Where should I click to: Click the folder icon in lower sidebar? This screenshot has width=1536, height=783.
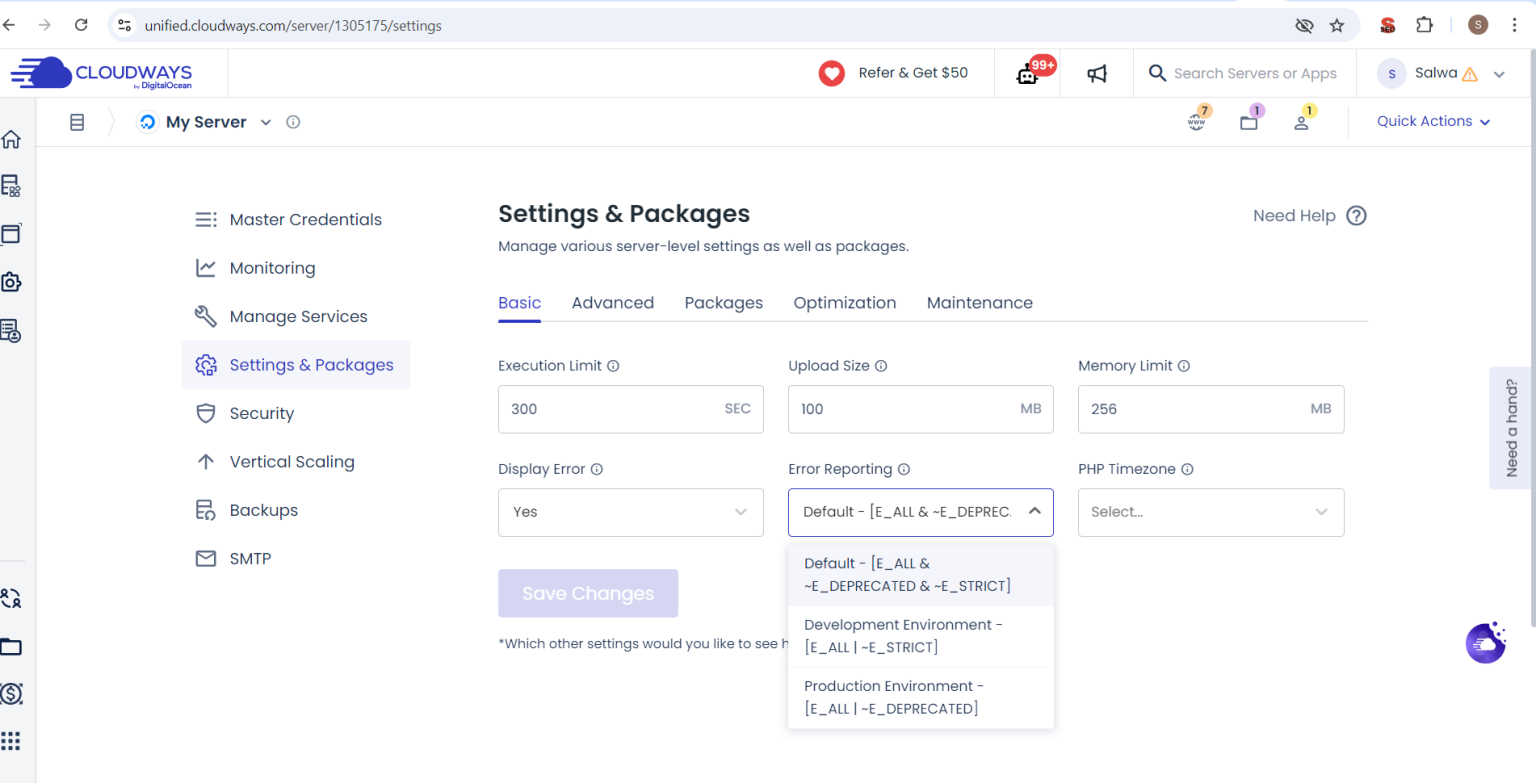pos(11,646)
